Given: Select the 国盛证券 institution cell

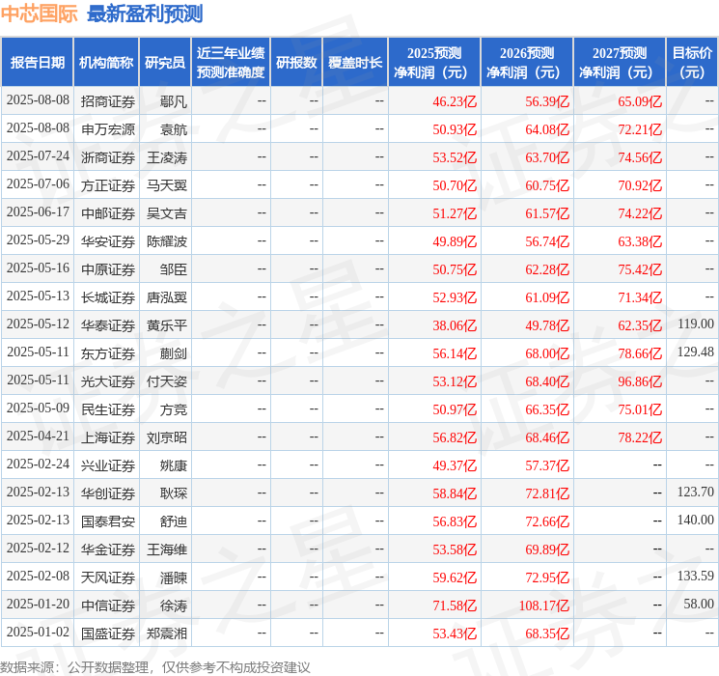Looking at the screenshot, I should click(108, 633).
